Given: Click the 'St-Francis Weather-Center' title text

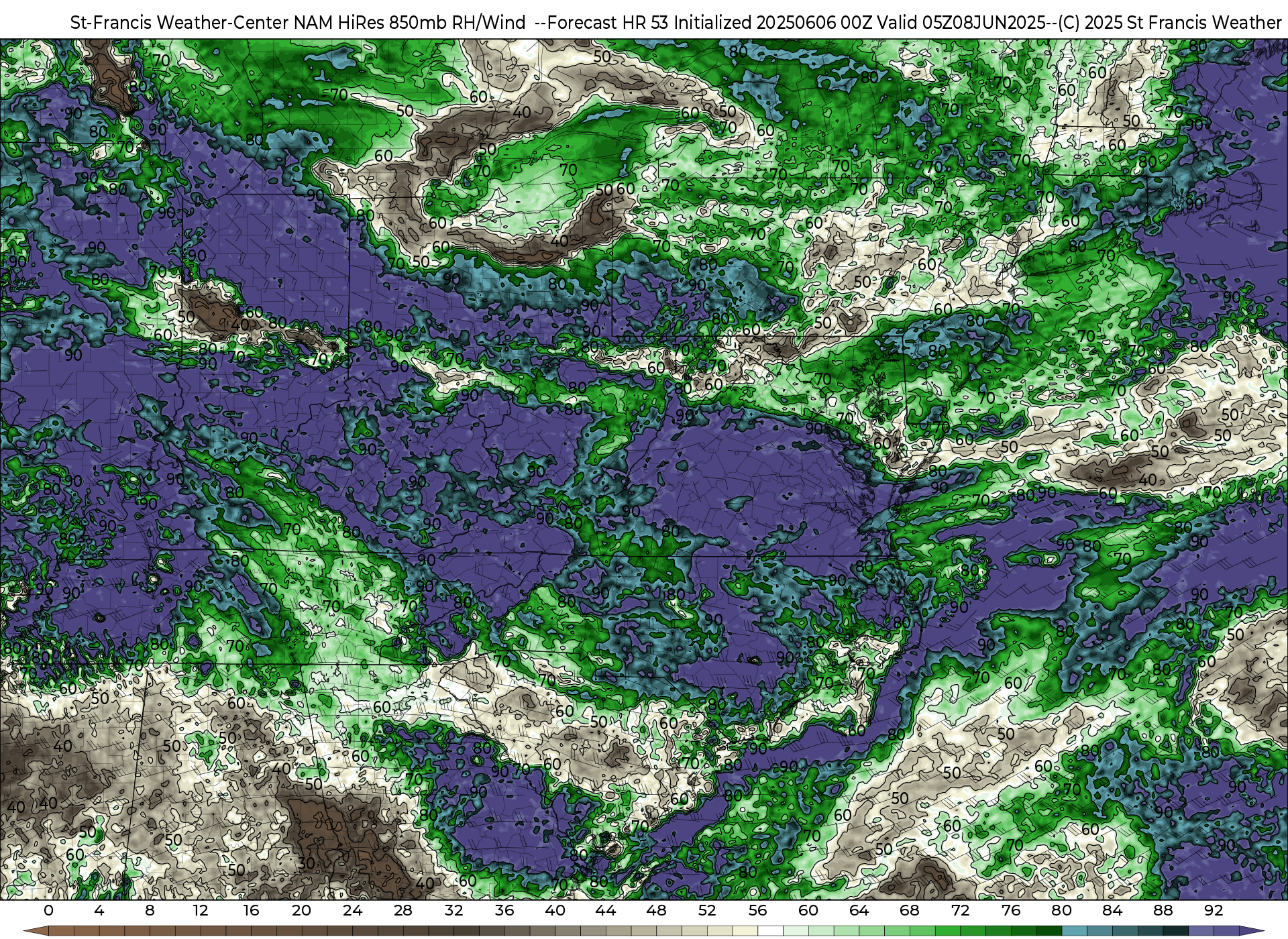Looking at the screenshot, I should [180, 23].
